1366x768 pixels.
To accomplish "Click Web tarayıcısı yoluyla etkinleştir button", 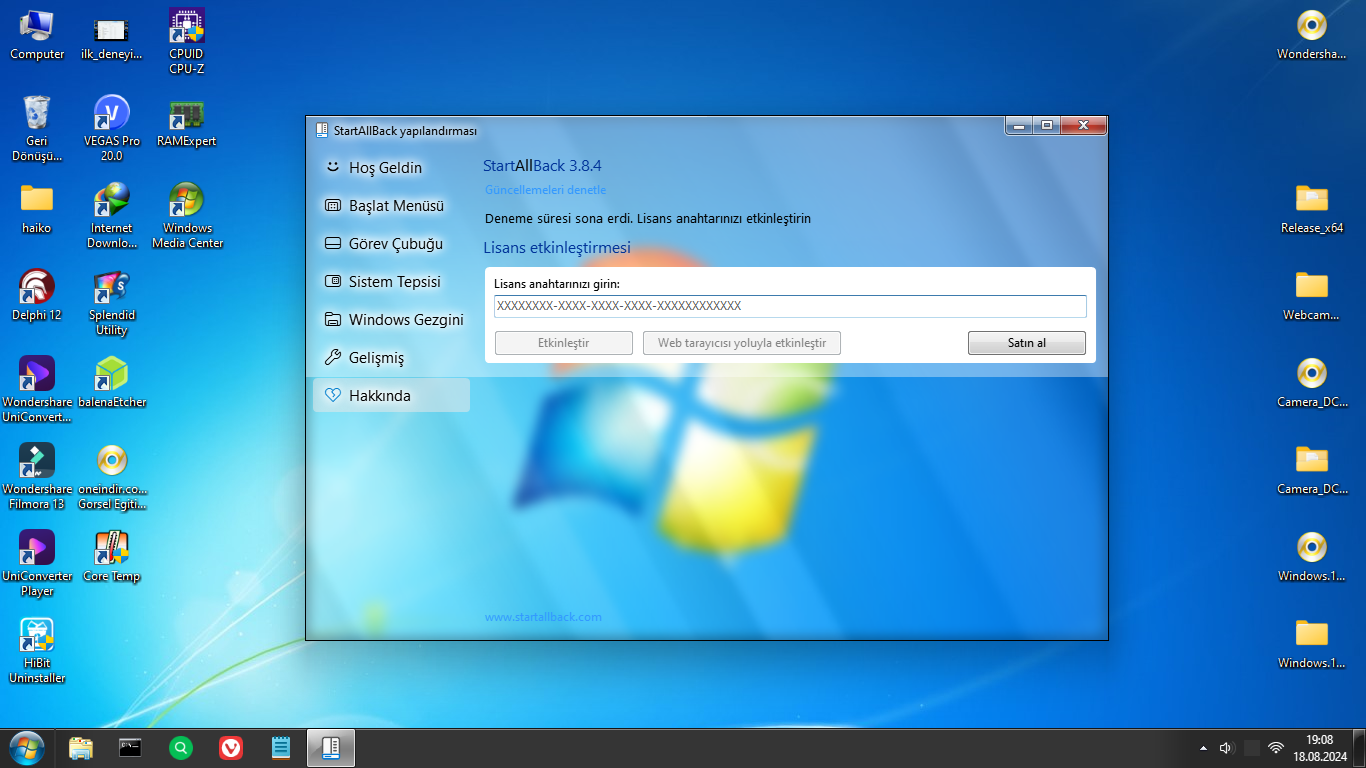I will (x=742, y=343).
